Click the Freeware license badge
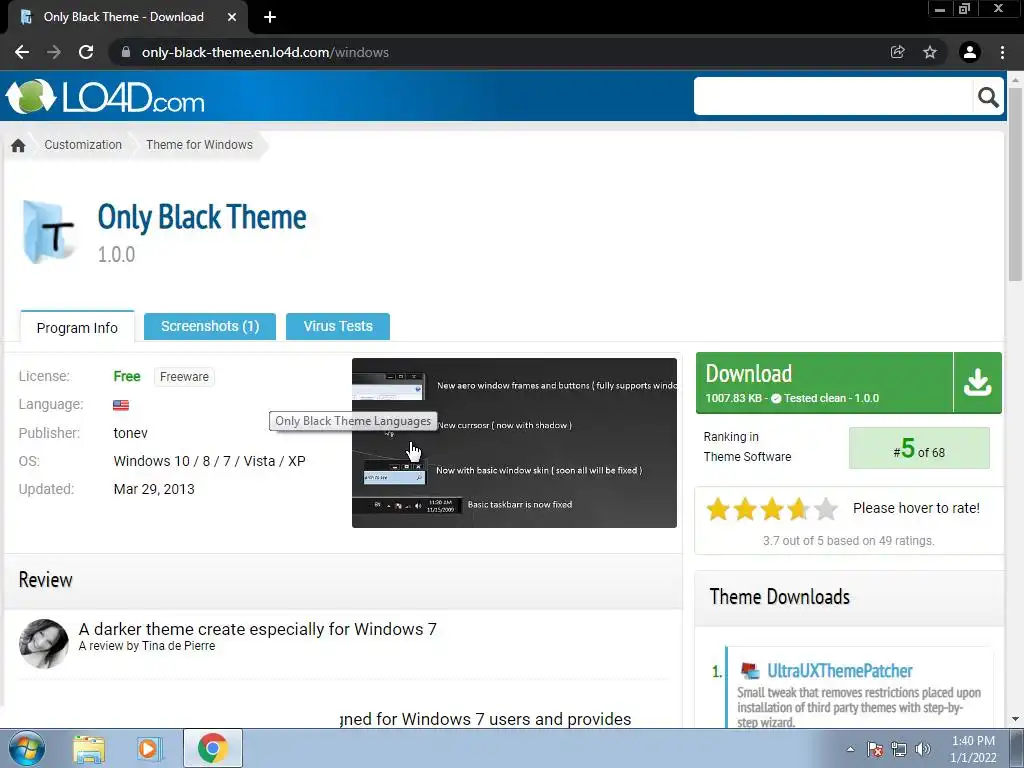Viewport: 1024px width, 768px height. click(184, 377)
